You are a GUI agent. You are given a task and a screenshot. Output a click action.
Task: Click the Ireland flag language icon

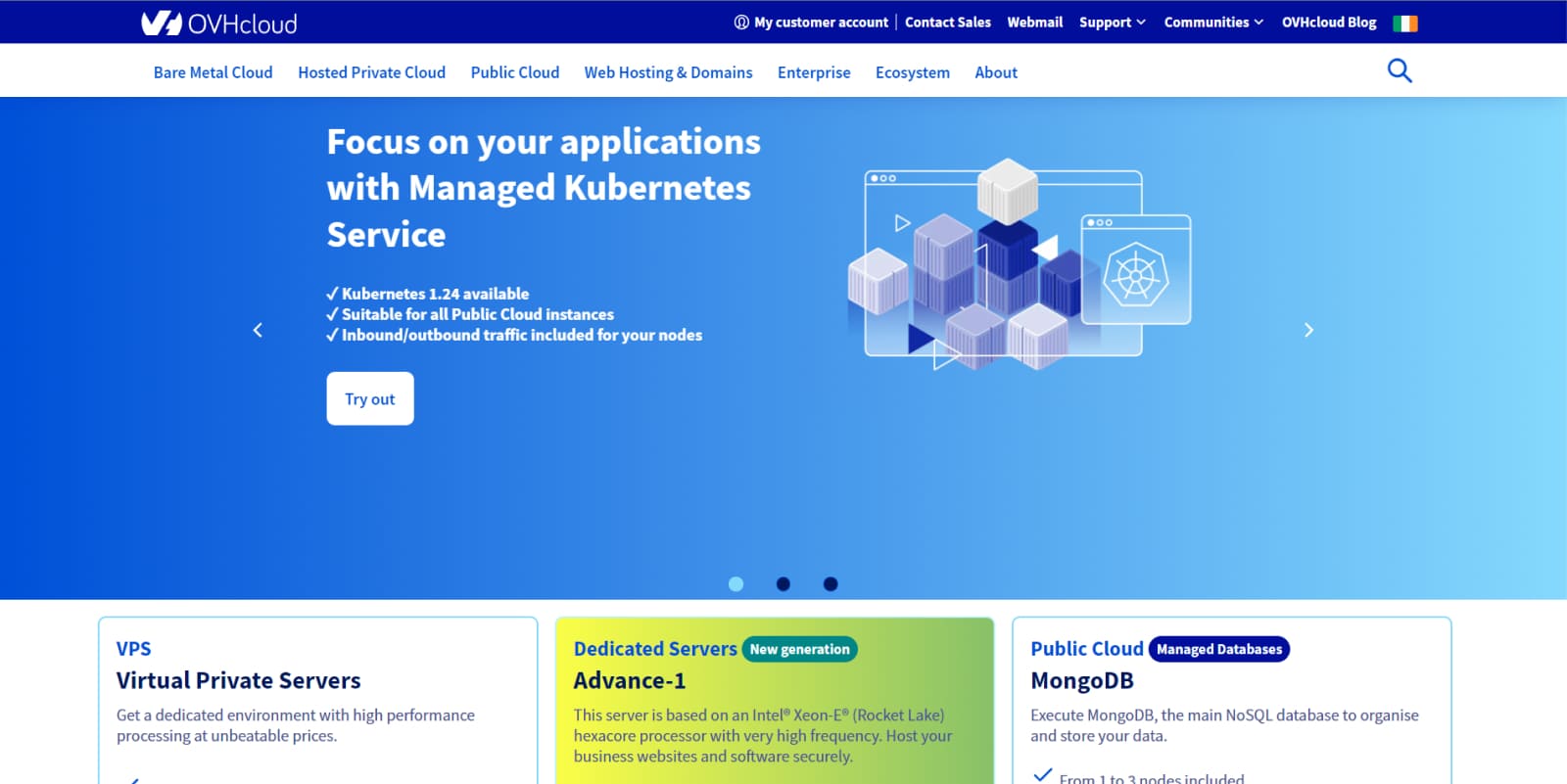(x=1405, y=23)
